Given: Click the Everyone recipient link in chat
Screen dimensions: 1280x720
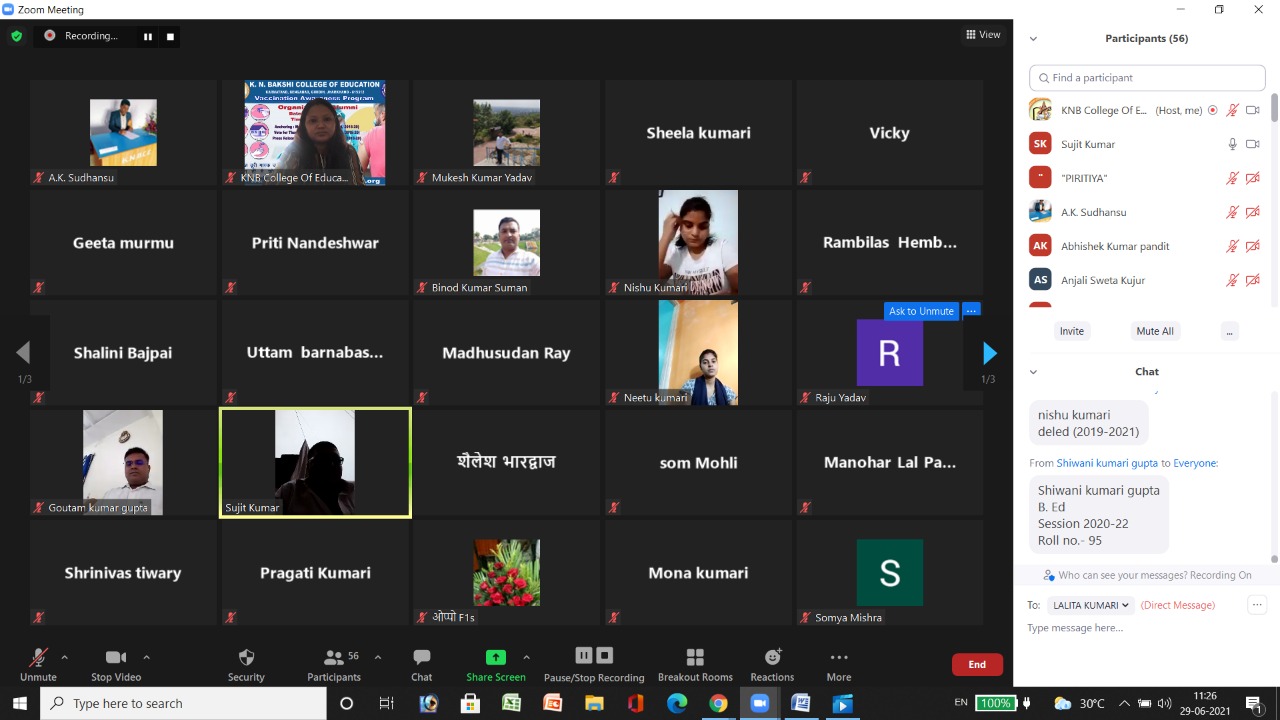Looking at the screenshot, I should click(1195, 463).
